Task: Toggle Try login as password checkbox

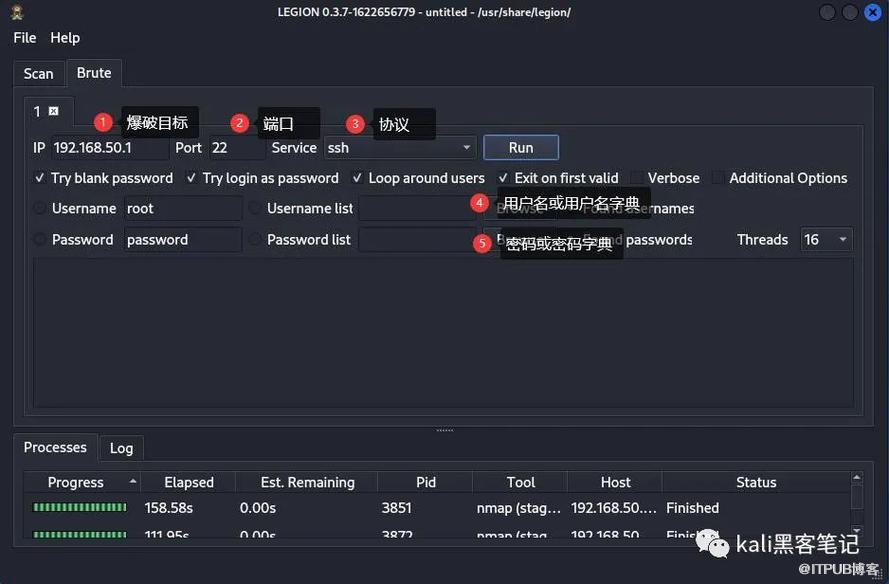Action: (191, 178)
